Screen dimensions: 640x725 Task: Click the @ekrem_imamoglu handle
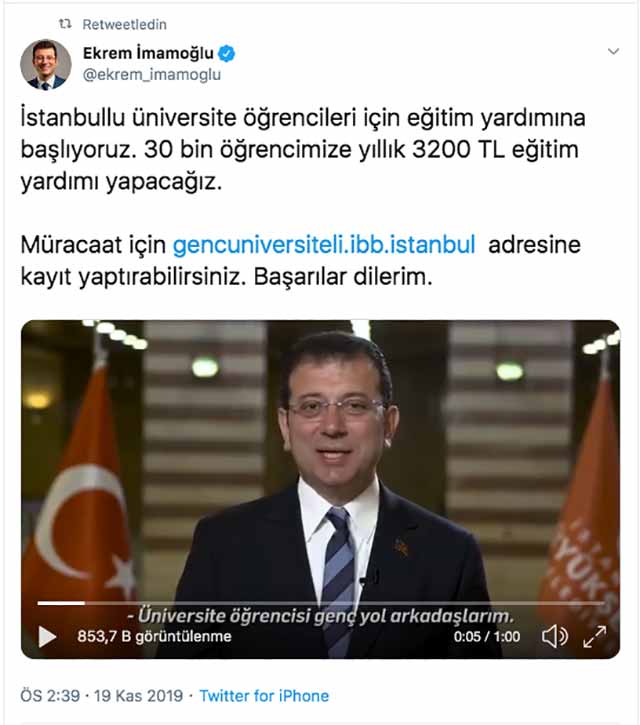click(x=152, y=74)
